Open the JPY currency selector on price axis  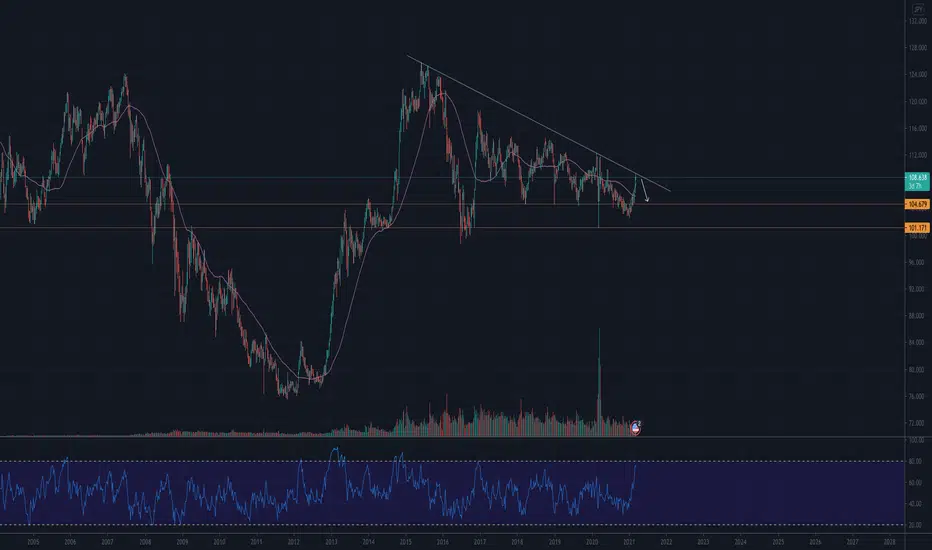(918, 10)
